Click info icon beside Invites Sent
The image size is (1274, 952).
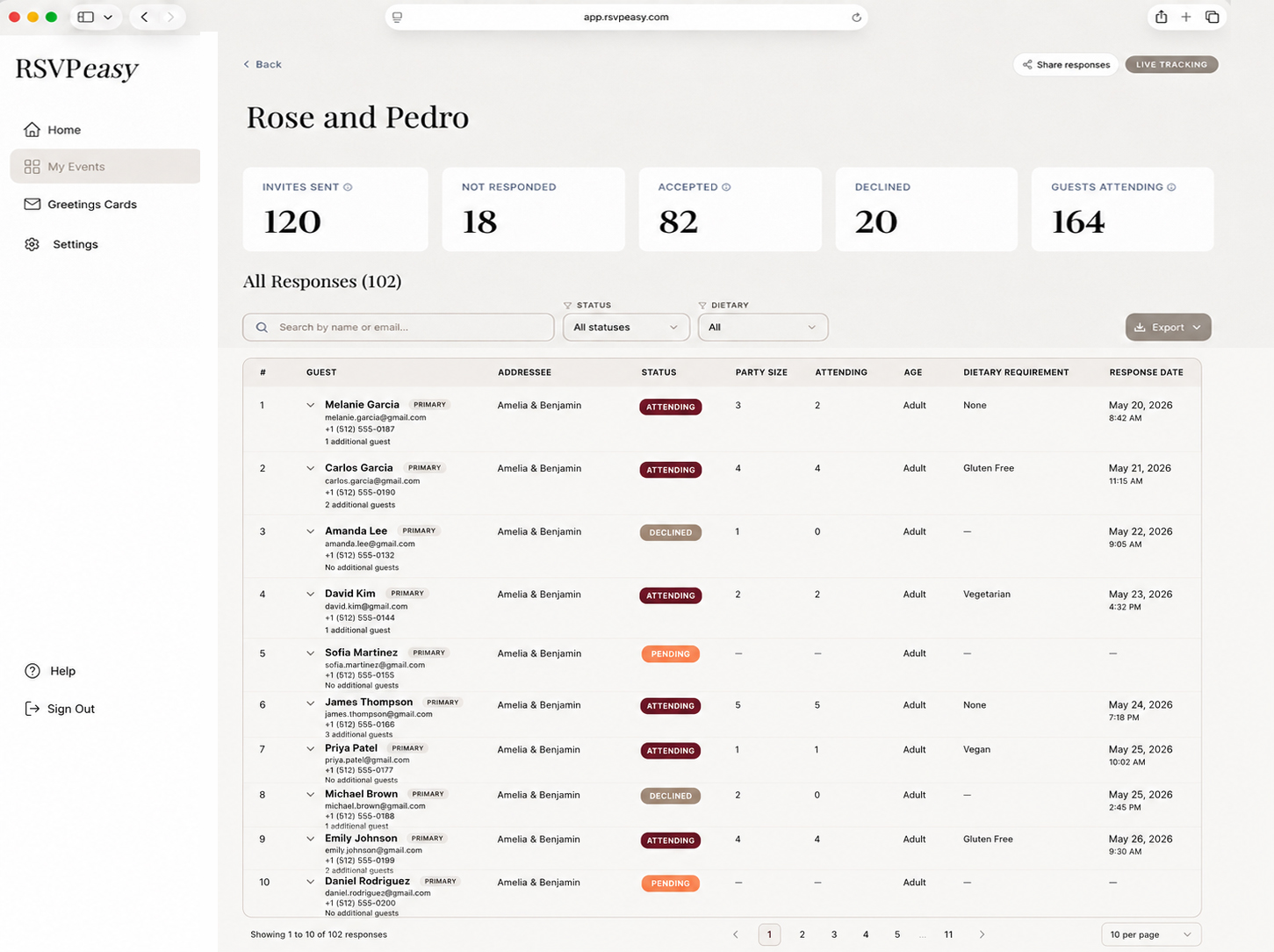tap(348, 187)
